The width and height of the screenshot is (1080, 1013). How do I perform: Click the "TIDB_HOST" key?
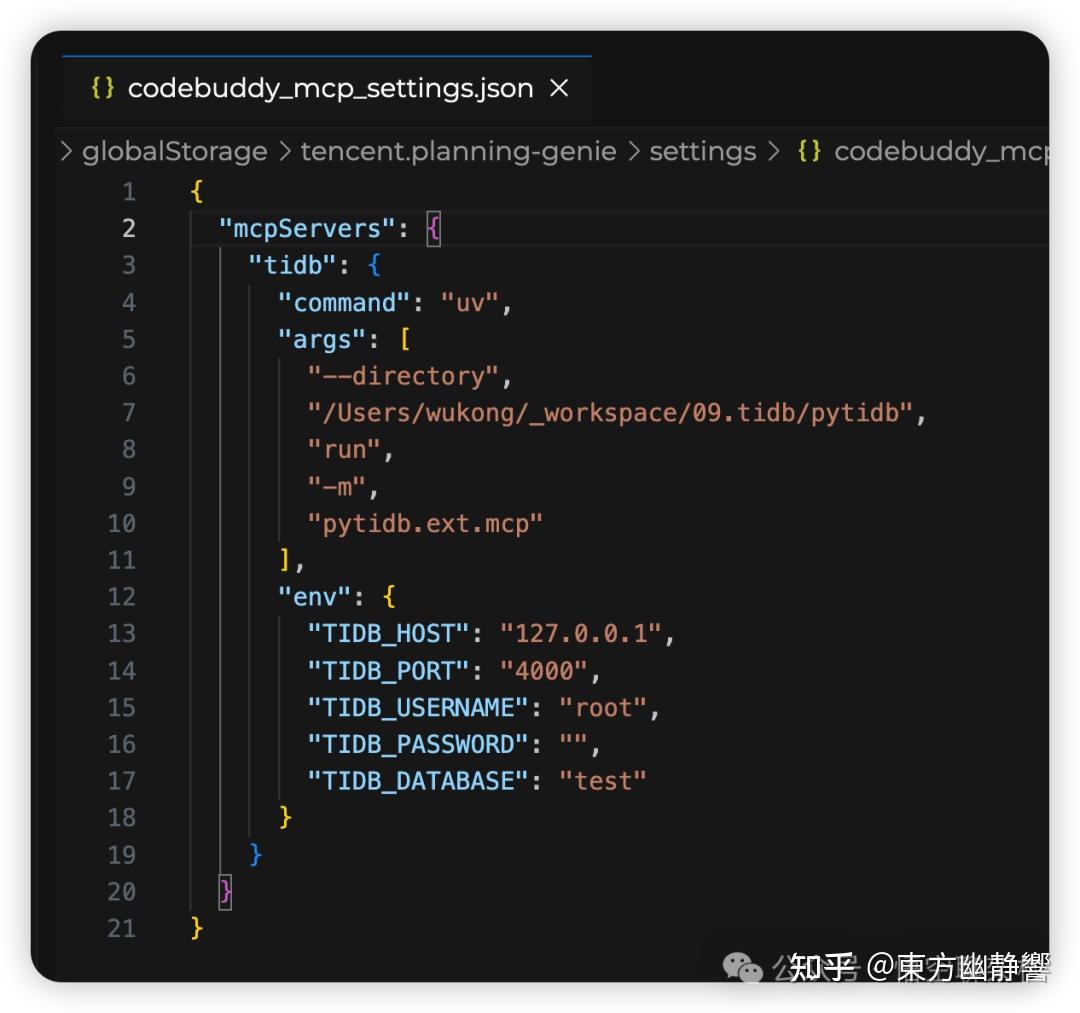pyautogui.click(x=388, y=633)
